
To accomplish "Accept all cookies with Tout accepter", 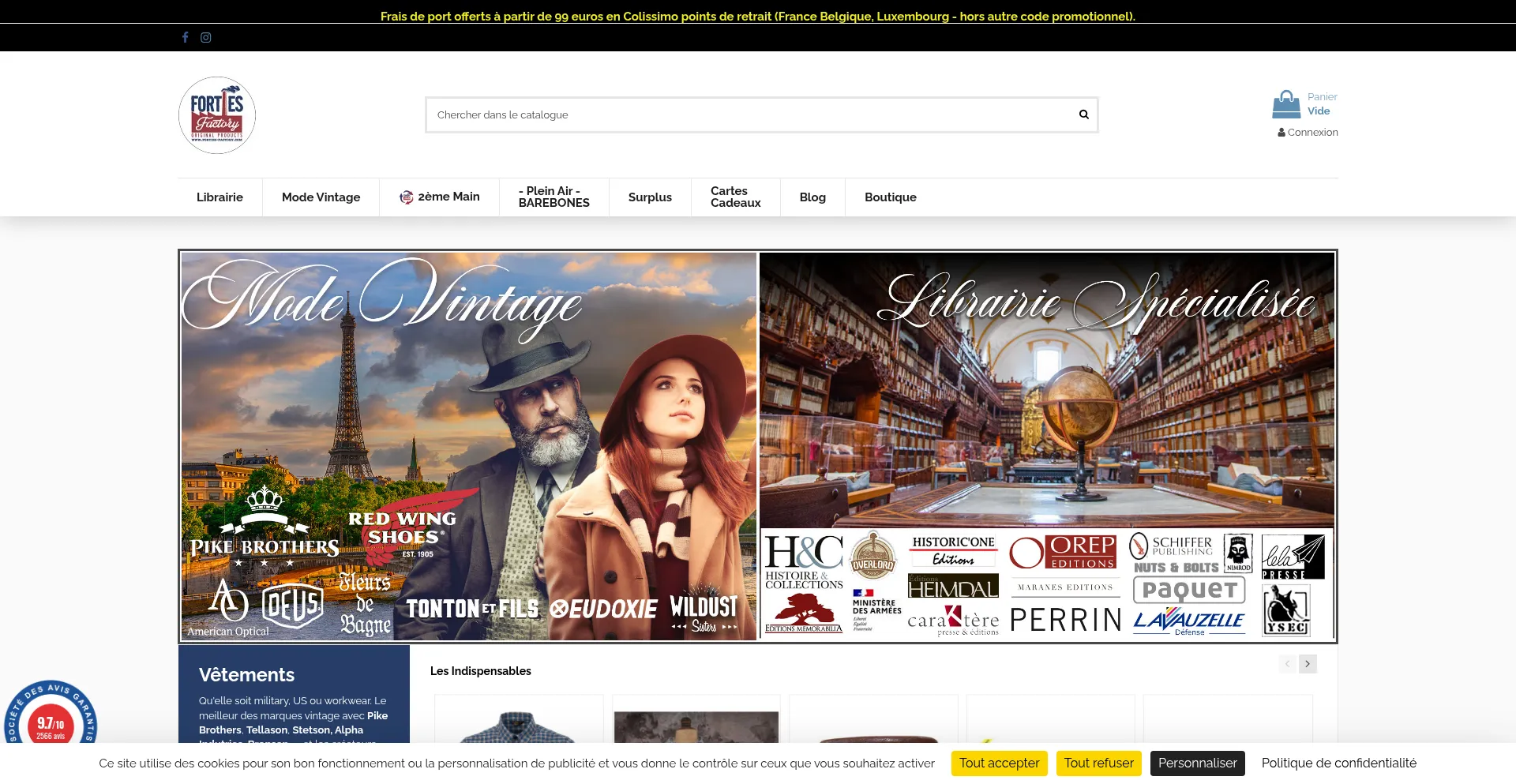I will 999,763.
